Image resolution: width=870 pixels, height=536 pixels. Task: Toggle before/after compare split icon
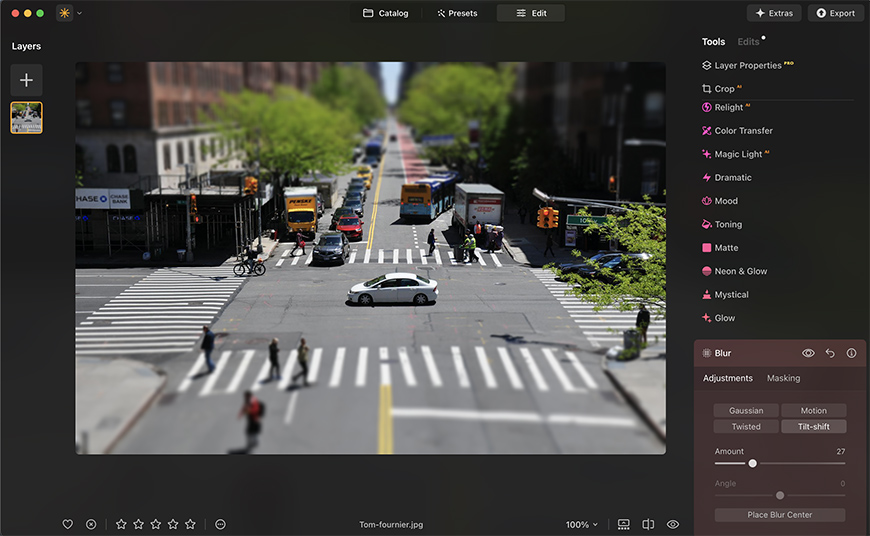[x=648, y=524]
